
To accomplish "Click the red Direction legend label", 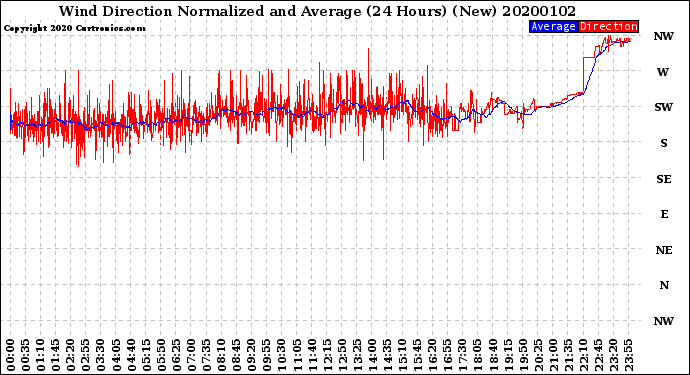I will click(x=608, y=26).
